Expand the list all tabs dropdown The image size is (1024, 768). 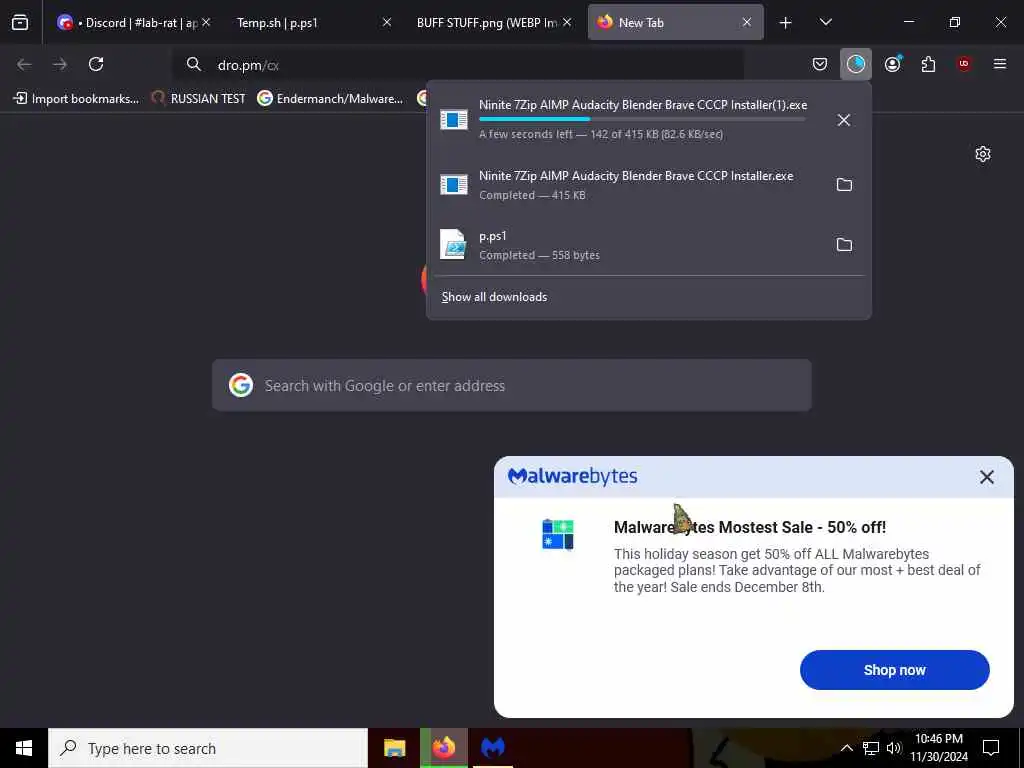click(x=825, y=23)
